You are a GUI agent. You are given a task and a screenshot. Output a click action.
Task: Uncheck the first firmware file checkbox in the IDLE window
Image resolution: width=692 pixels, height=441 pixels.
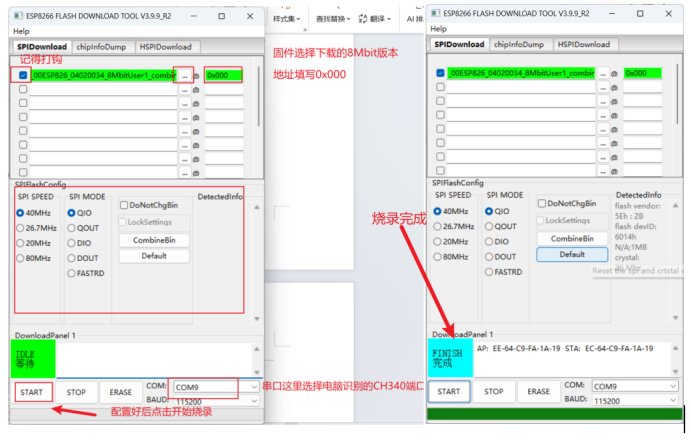click(x=23, y=75)
